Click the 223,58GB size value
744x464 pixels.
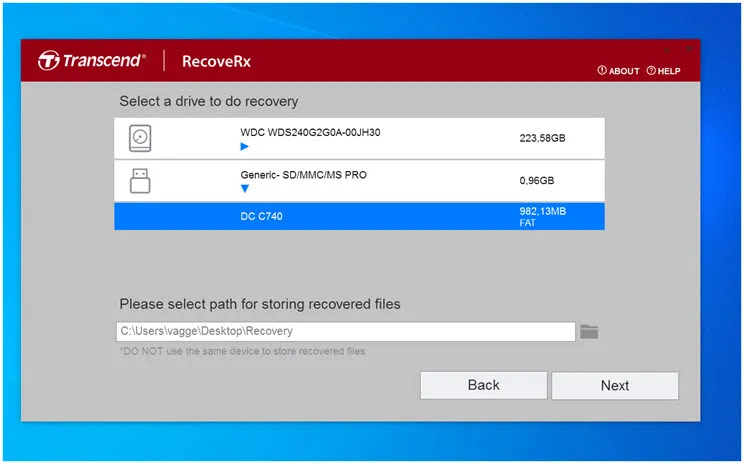click(x=542, y=138)
